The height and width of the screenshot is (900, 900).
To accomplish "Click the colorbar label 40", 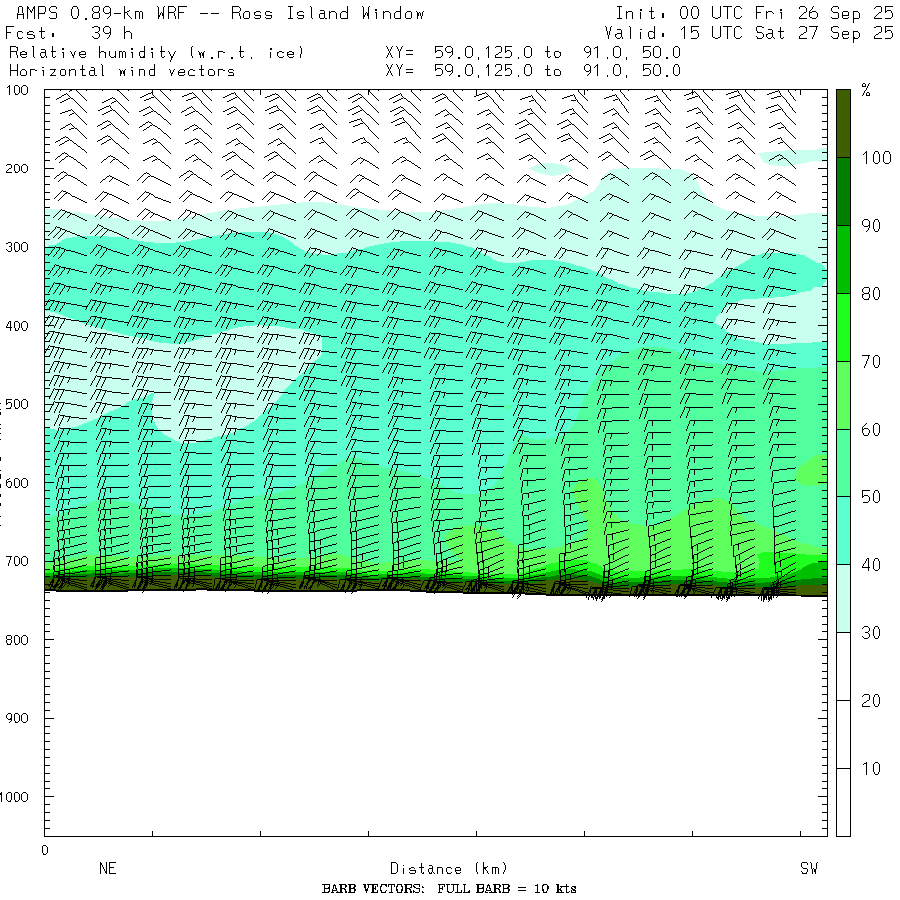I will pos(871,565).
